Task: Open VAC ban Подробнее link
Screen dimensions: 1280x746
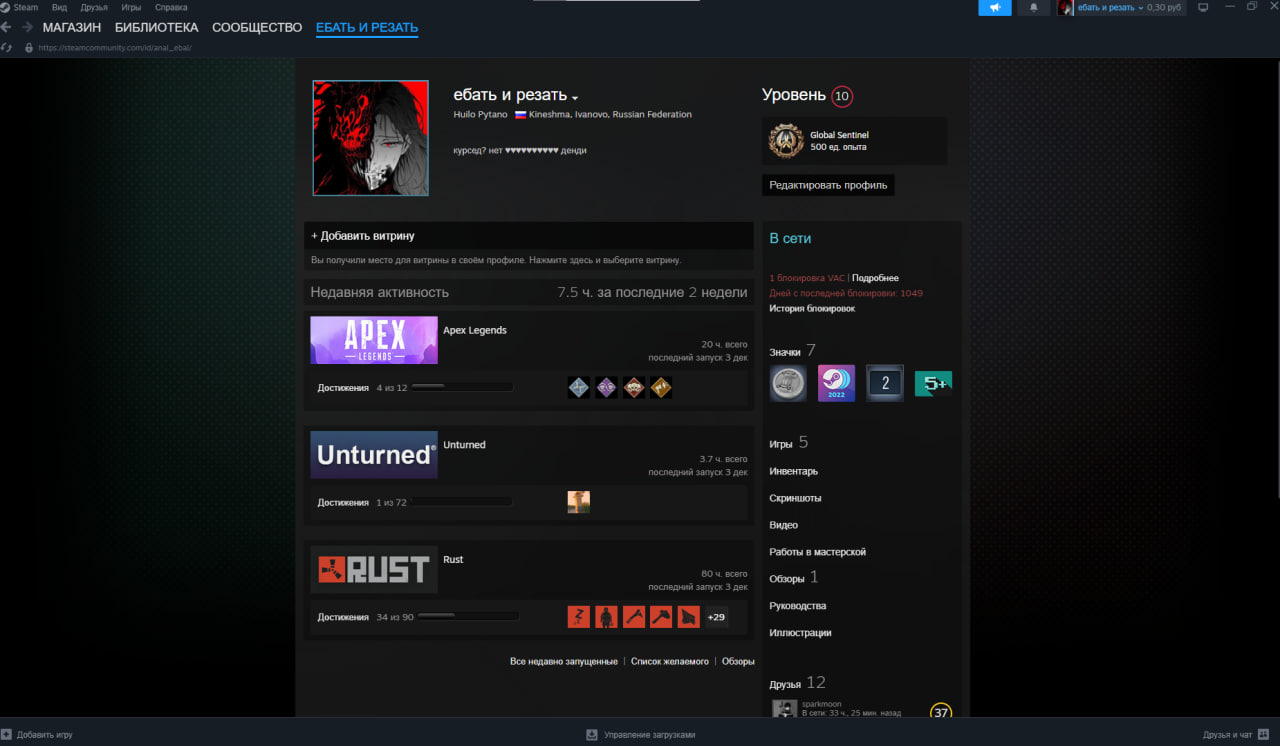Action: [875, 278]
